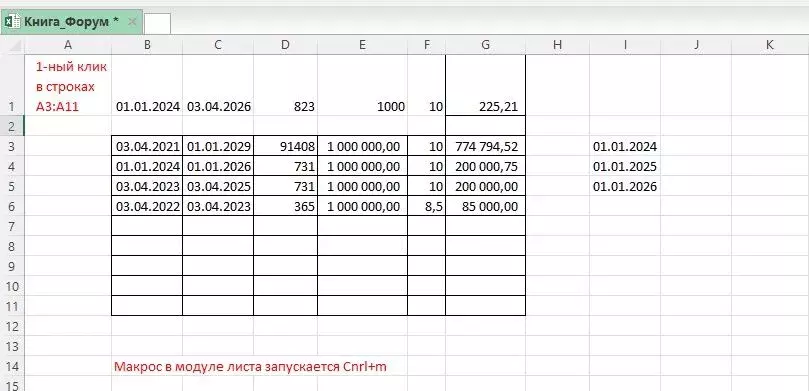This screenshot has height=391, width=809.
Task: Select cell with value 225,21
Action: point(486,85)
